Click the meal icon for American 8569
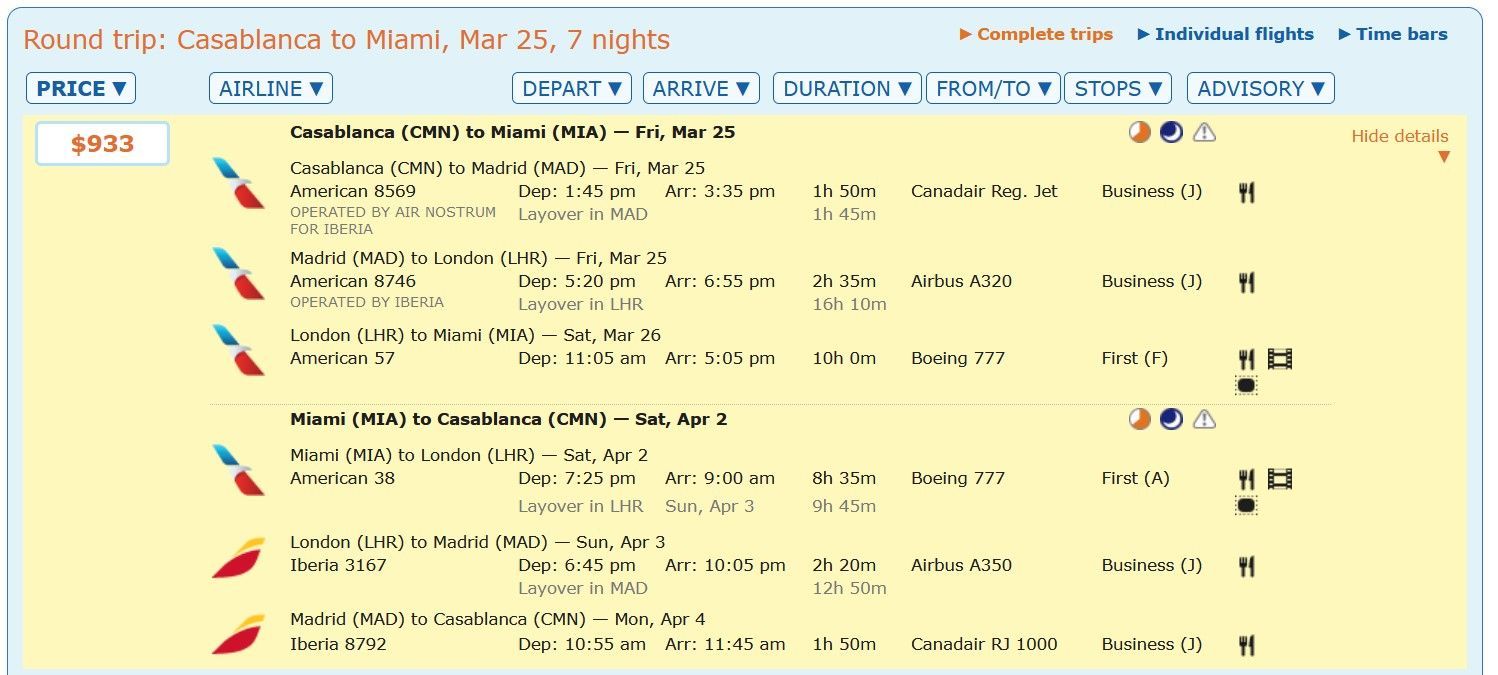This screenshot has width=1498, height=675. point(1246,192)
